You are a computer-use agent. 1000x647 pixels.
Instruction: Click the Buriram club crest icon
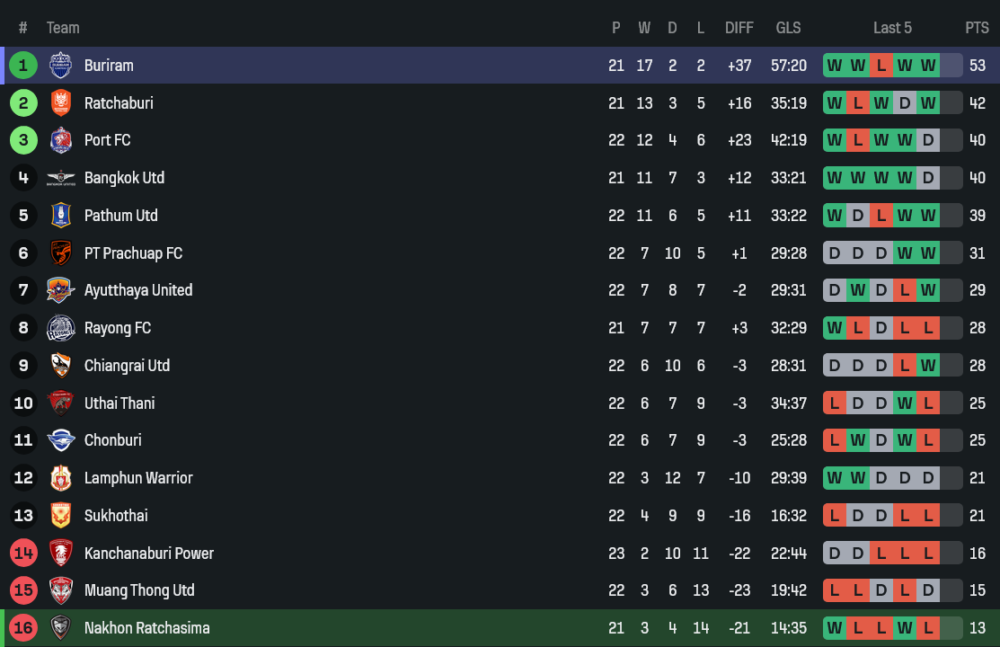coord(61,65)
